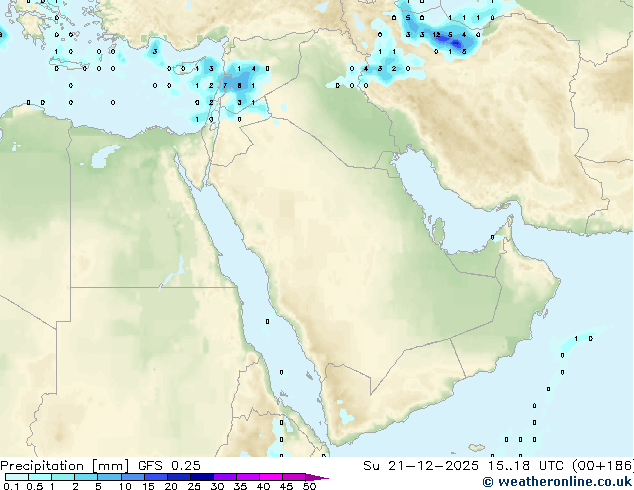Click the "(00+186)" forecast run text

click(603, 466)
